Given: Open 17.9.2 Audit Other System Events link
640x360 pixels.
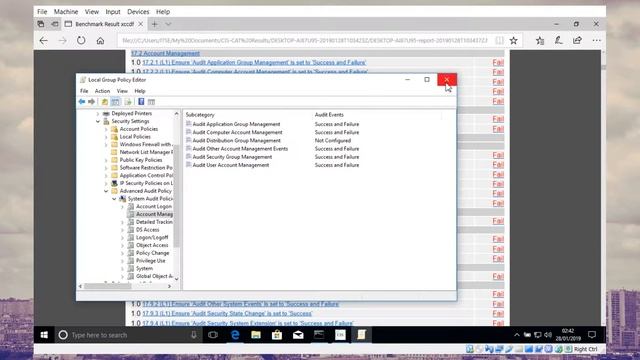Looking at the screenshot, I should pos(240,304).
